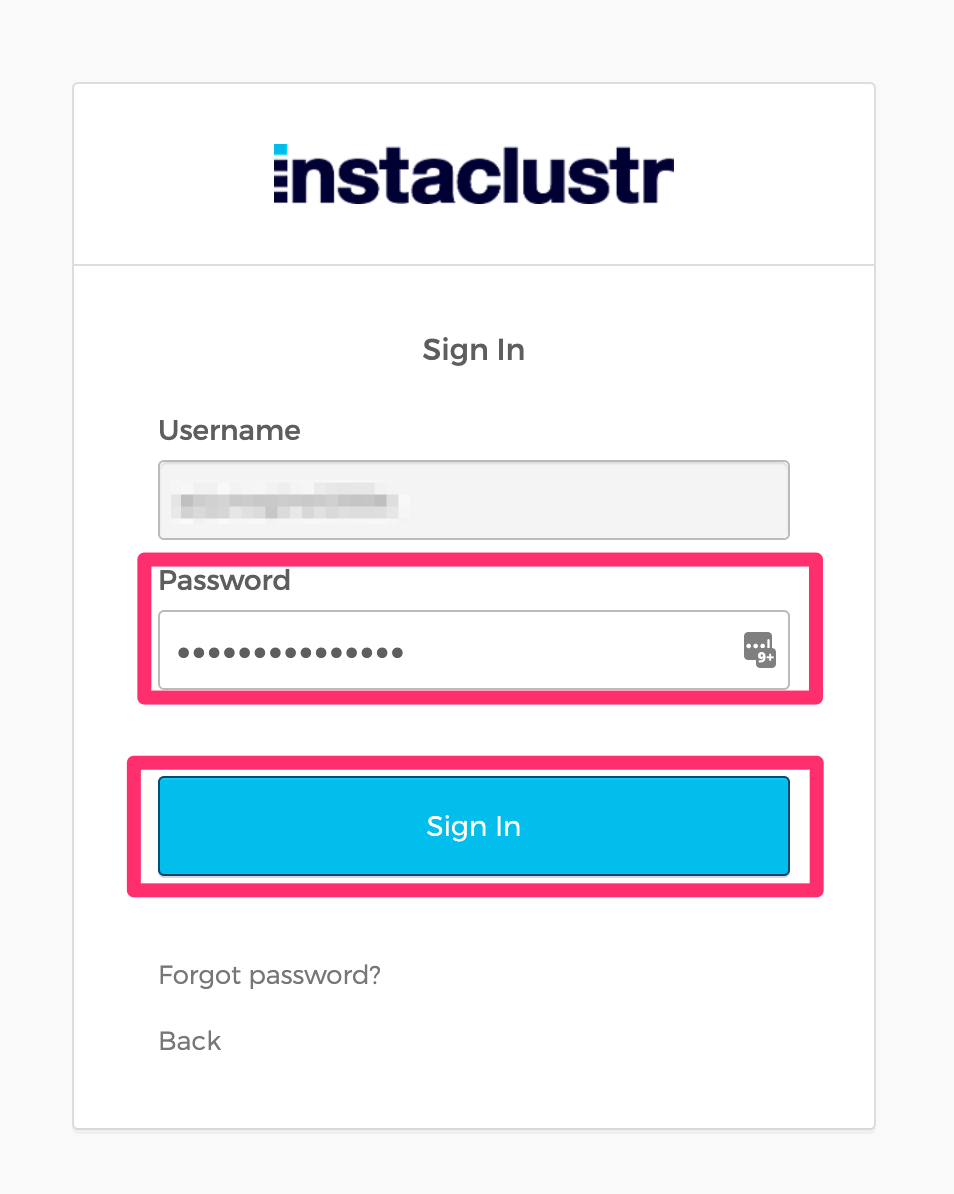Click the masked password dots

tap(290, 652)
